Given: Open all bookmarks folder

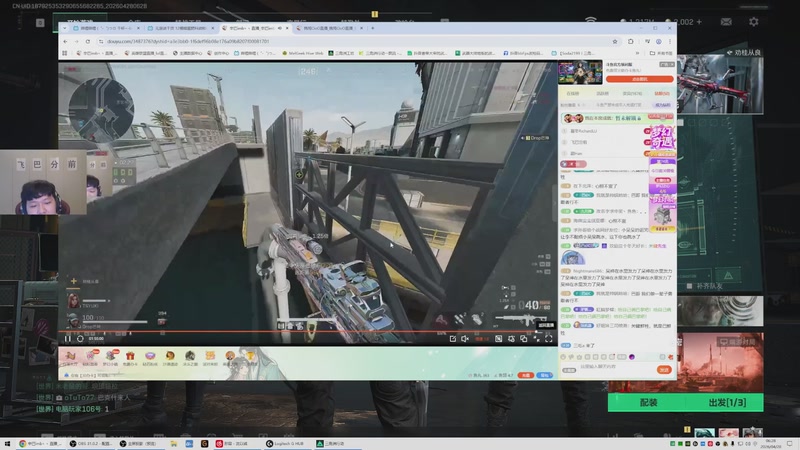Looking at the screenshot, I should pos(661,53).
